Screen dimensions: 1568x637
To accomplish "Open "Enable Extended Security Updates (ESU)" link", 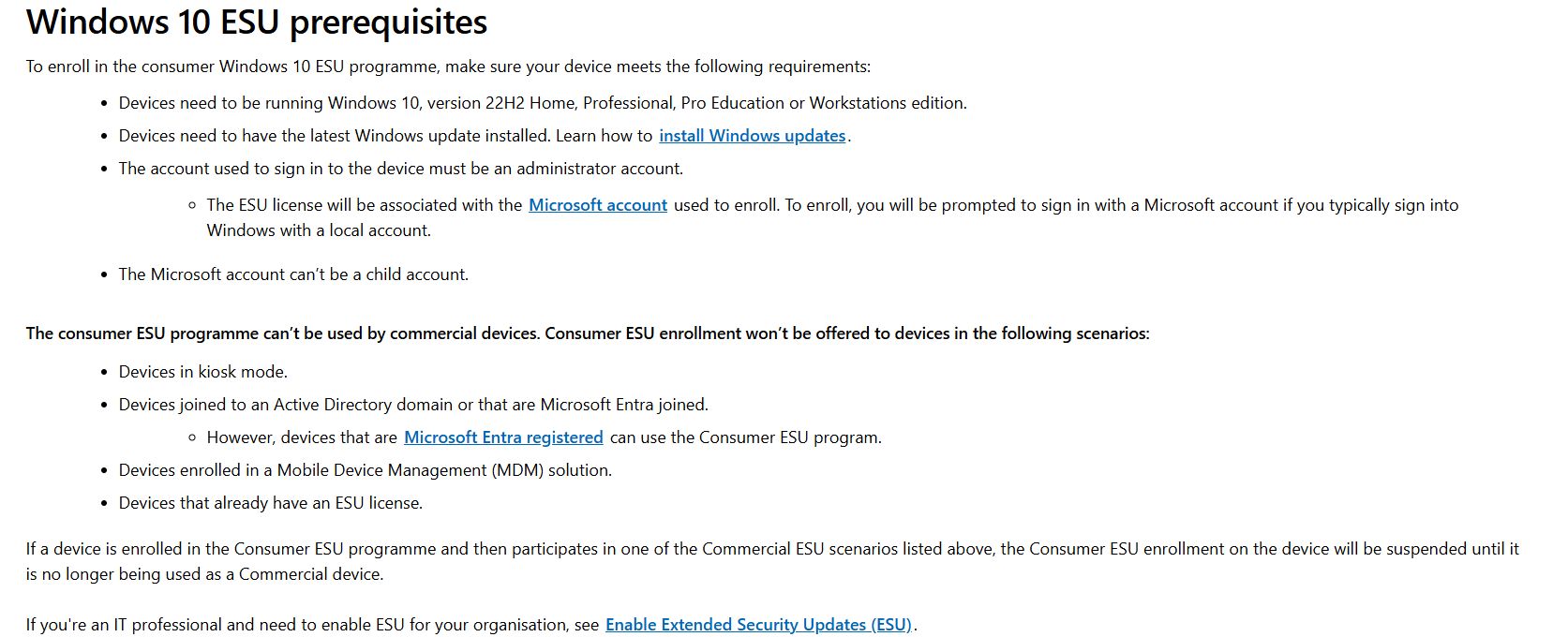I will point(758,625).
